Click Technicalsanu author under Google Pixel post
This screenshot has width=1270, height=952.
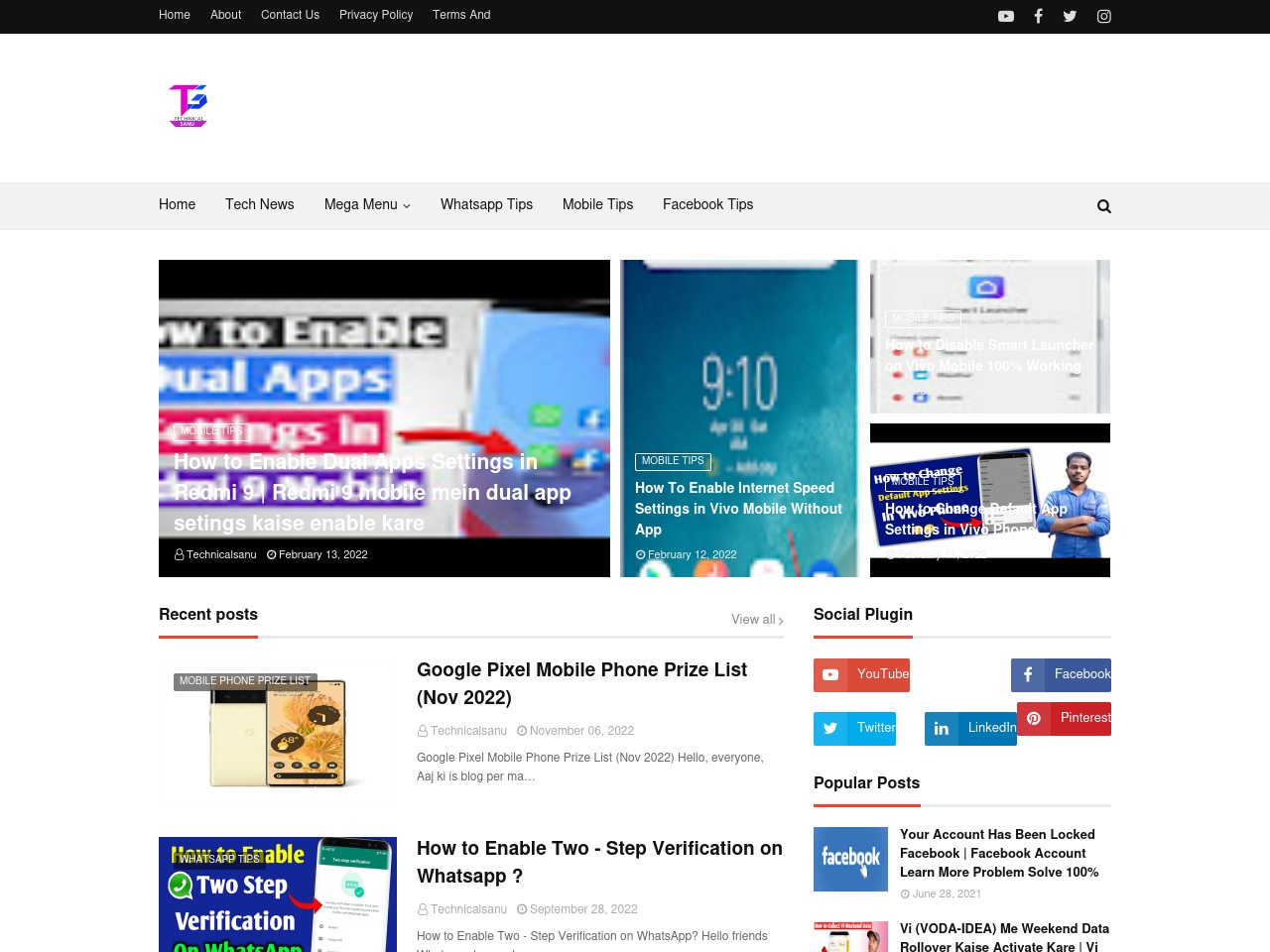[462, 731]
